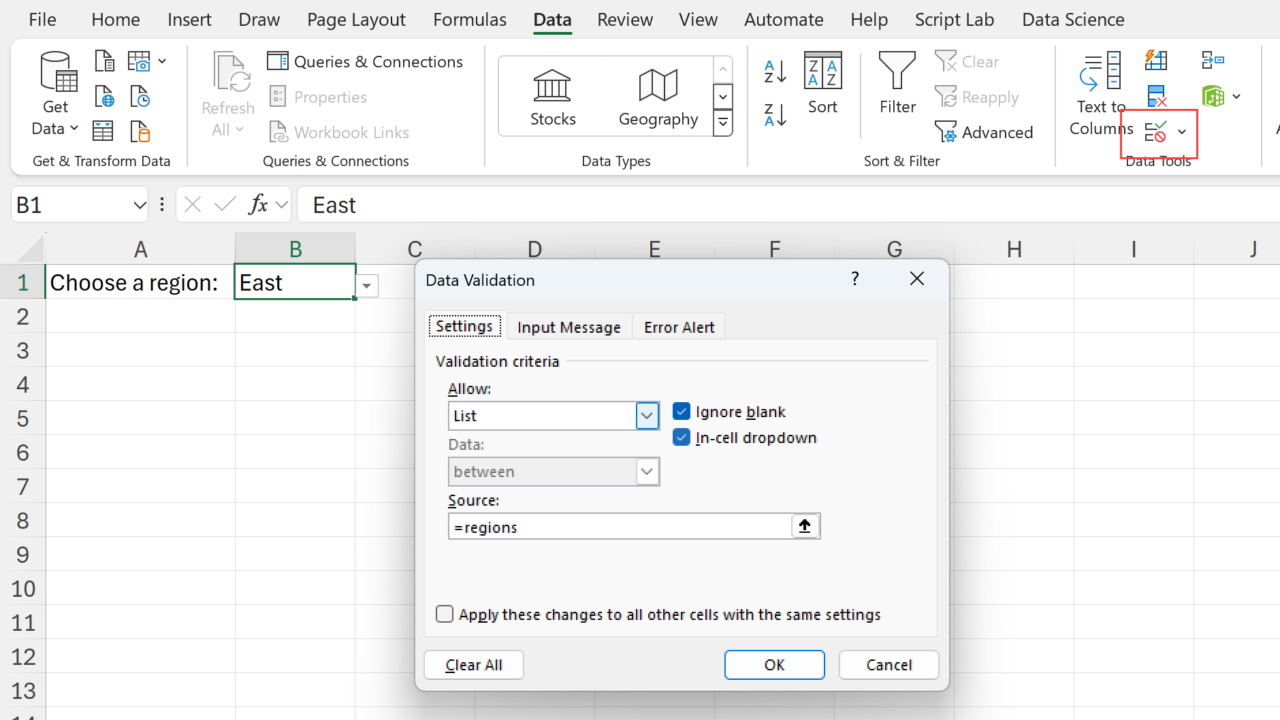Open the Allow dropdown list

tap(647, 416)
